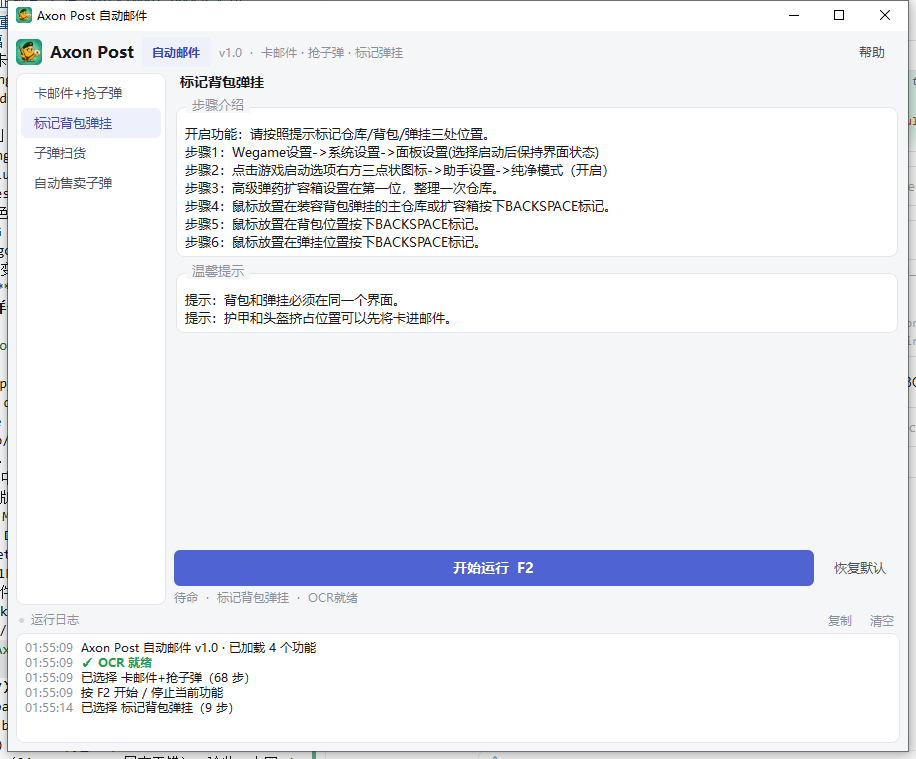
Task: Click the line starting 开启功能: 请按照提示标记
Action: [337, 134]
